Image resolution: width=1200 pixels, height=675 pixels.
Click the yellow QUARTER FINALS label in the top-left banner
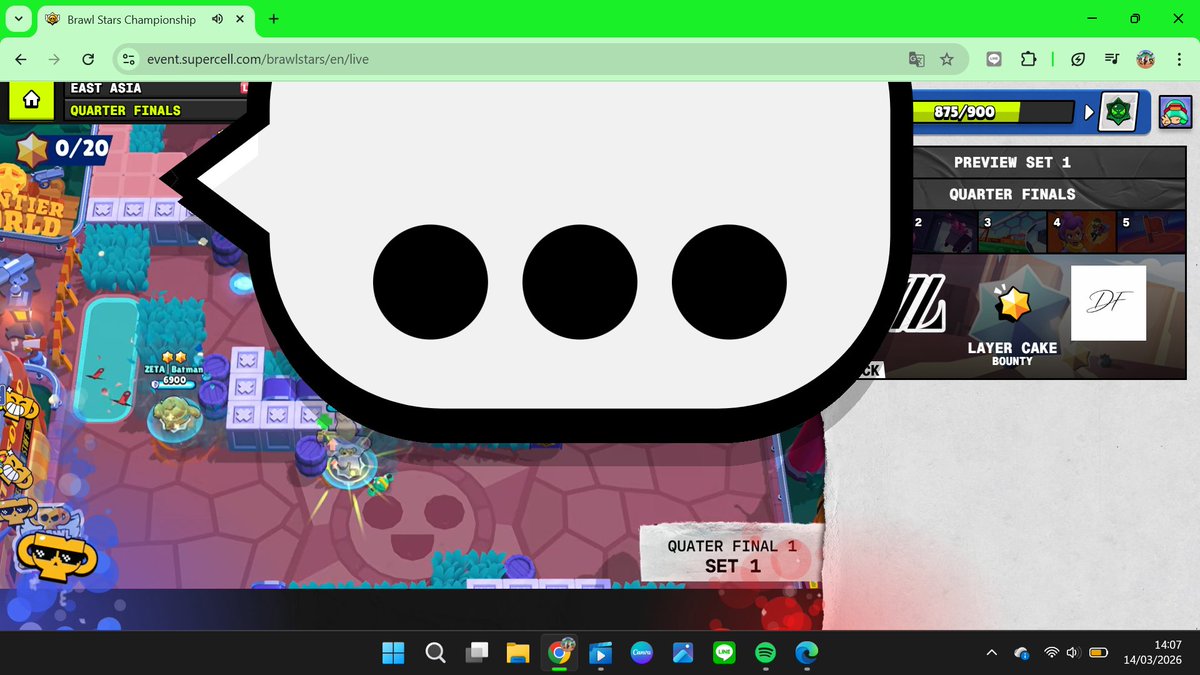(125, 110)
